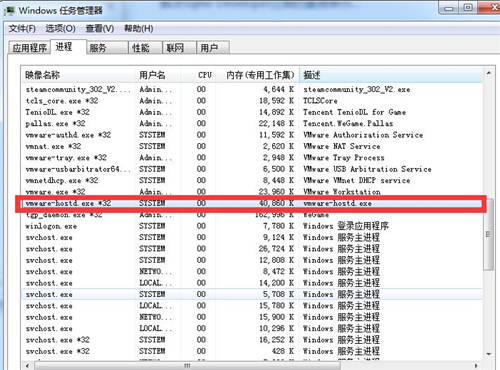Select the vmware-usbarbitrator64 process
Viewport: 500px width, 370px height.
252,169
